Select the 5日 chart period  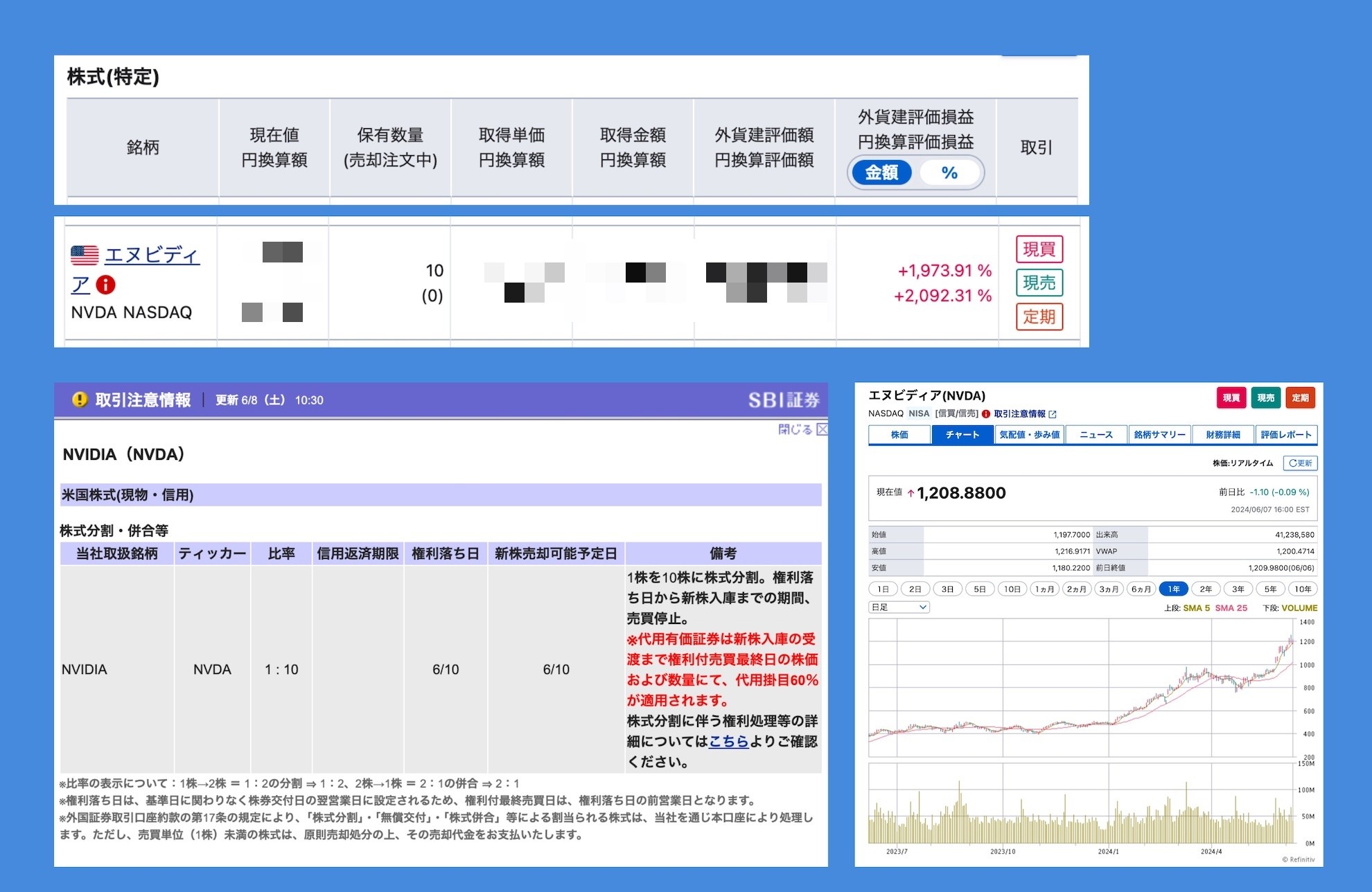pos(980,589)
